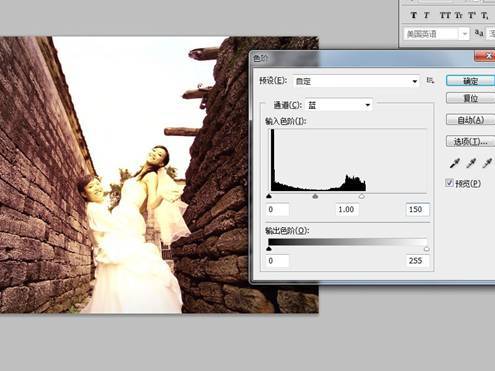Toggle Faux Bold text style
Screen dimensions: 495x371
414,15
